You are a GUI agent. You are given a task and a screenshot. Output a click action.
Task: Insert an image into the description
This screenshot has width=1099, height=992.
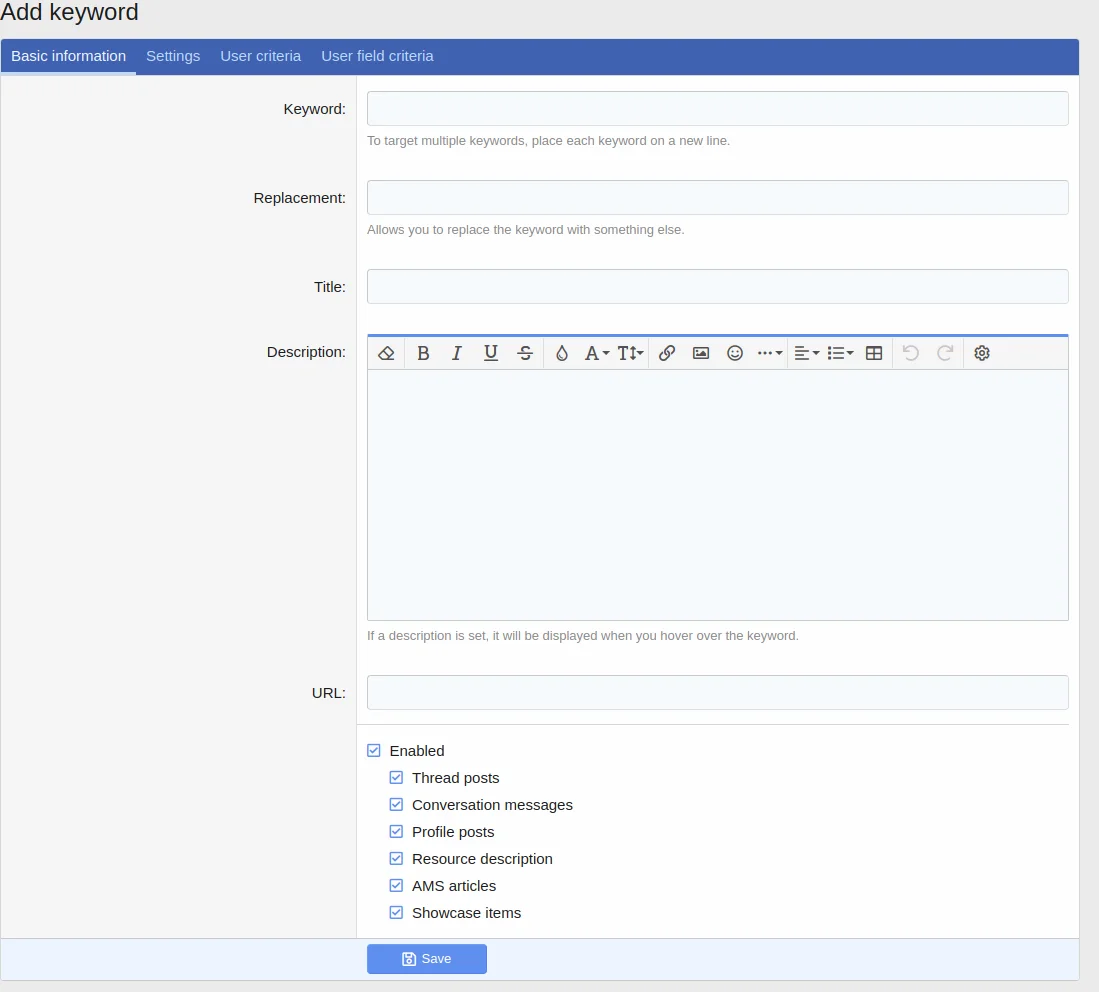(x=701, y=353)
